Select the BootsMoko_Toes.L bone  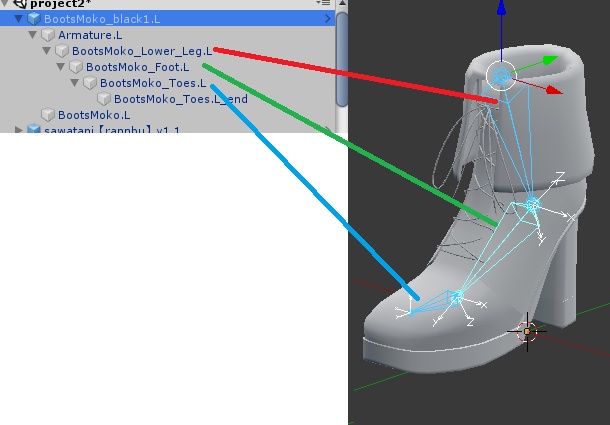click(153, 83)
